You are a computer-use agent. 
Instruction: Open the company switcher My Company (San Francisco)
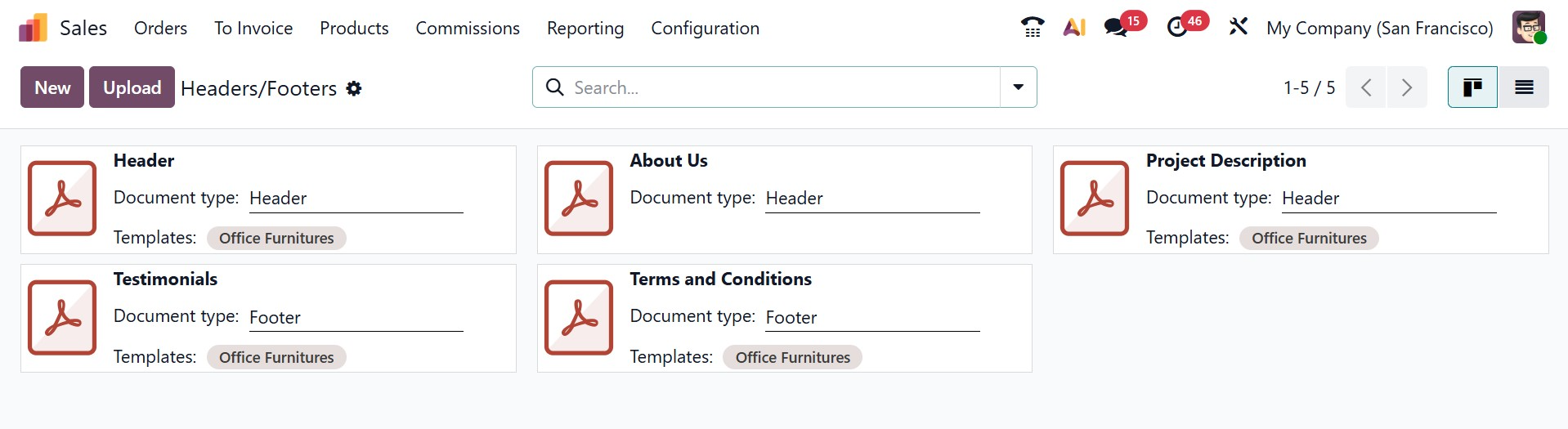tap(1379, 29)
